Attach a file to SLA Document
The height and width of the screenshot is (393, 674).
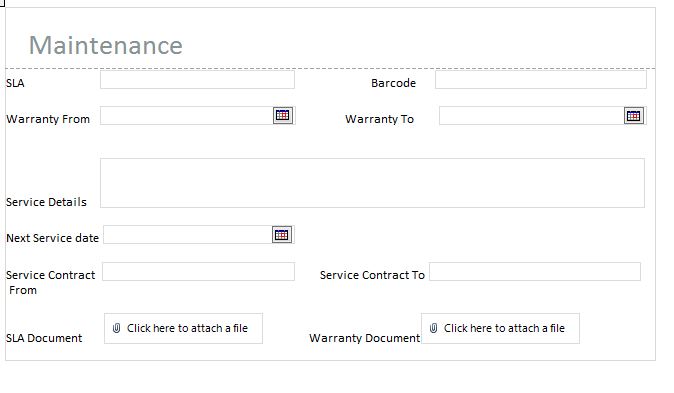(x=184, y=329)
